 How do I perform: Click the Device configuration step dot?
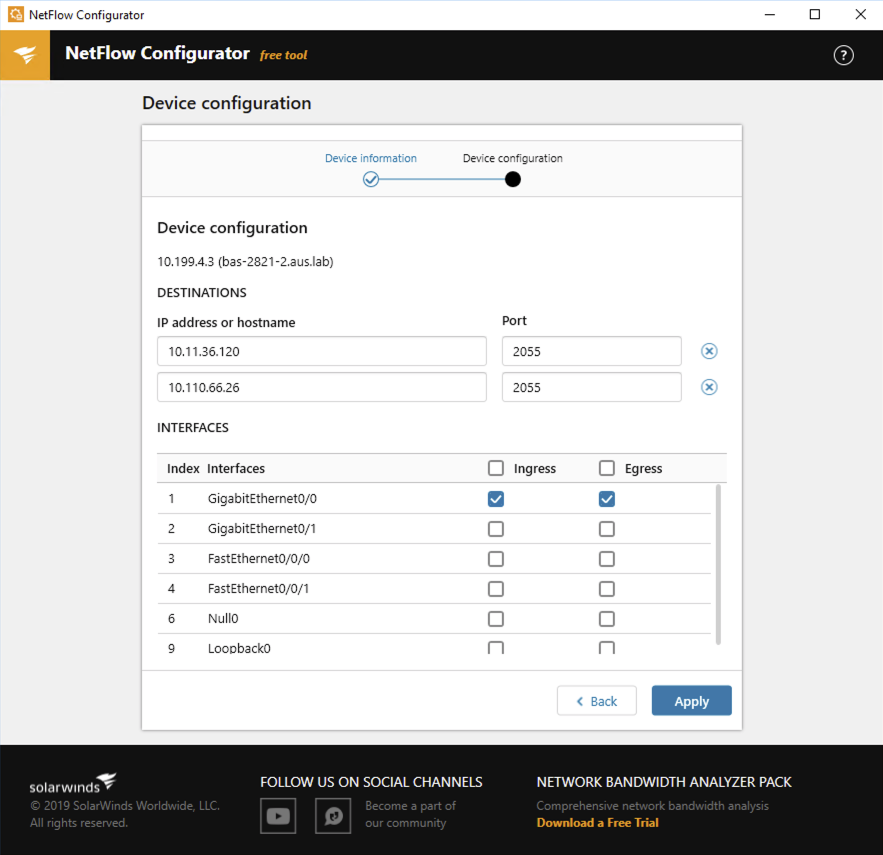512,180
